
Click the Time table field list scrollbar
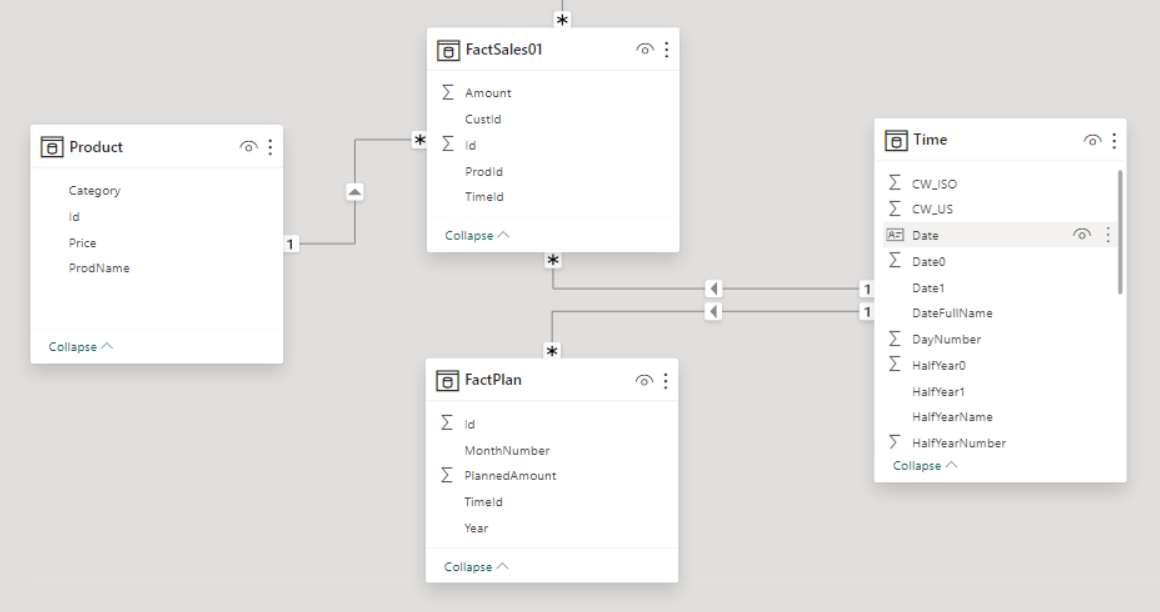[1120, 232]
